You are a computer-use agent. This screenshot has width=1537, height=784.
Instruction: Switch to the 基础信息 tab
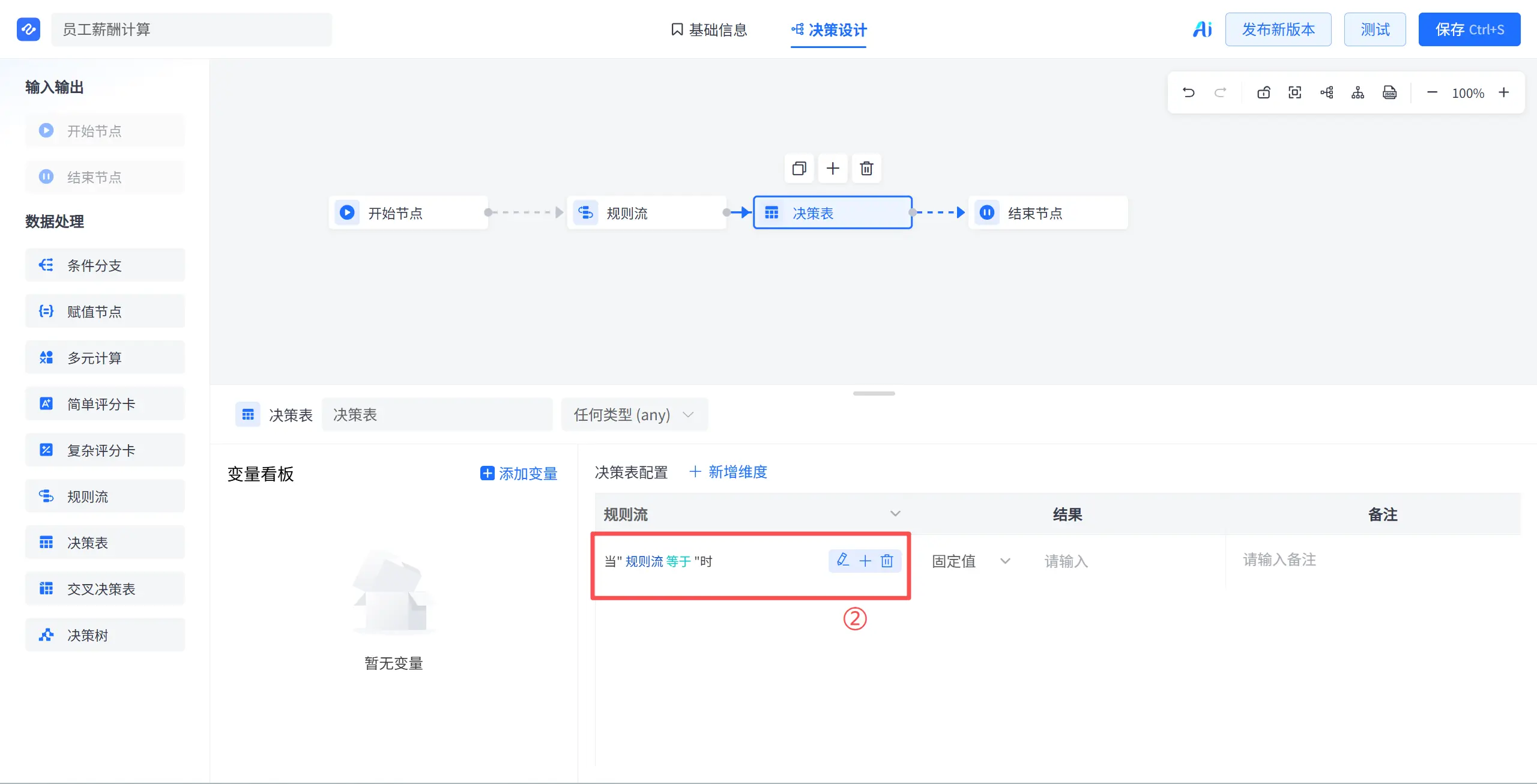(x=709, y=29)
